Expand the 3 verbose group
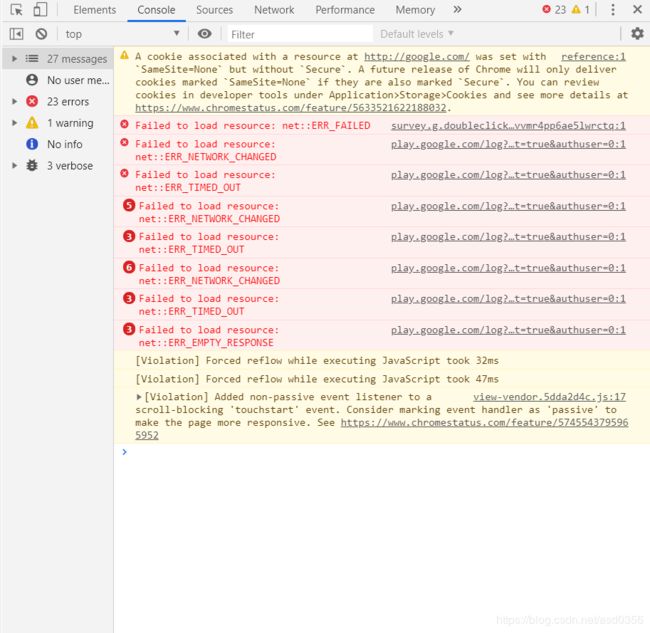Image resolution: width=650 pixels, height=633 pixels. (x=15, y=166)
